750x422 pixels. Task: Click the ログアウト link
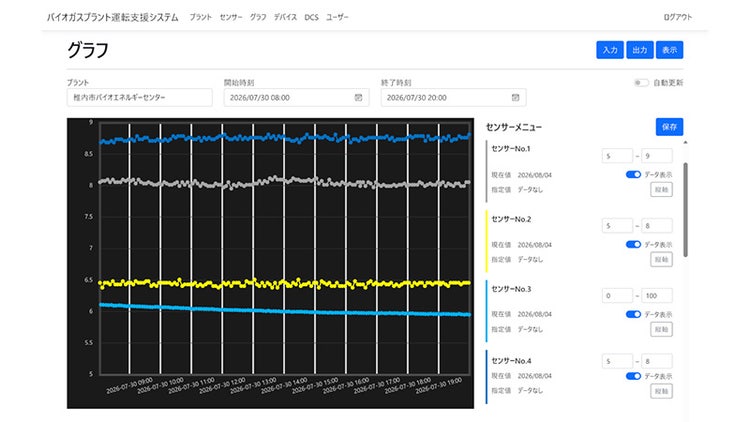[x=678, y=17]
